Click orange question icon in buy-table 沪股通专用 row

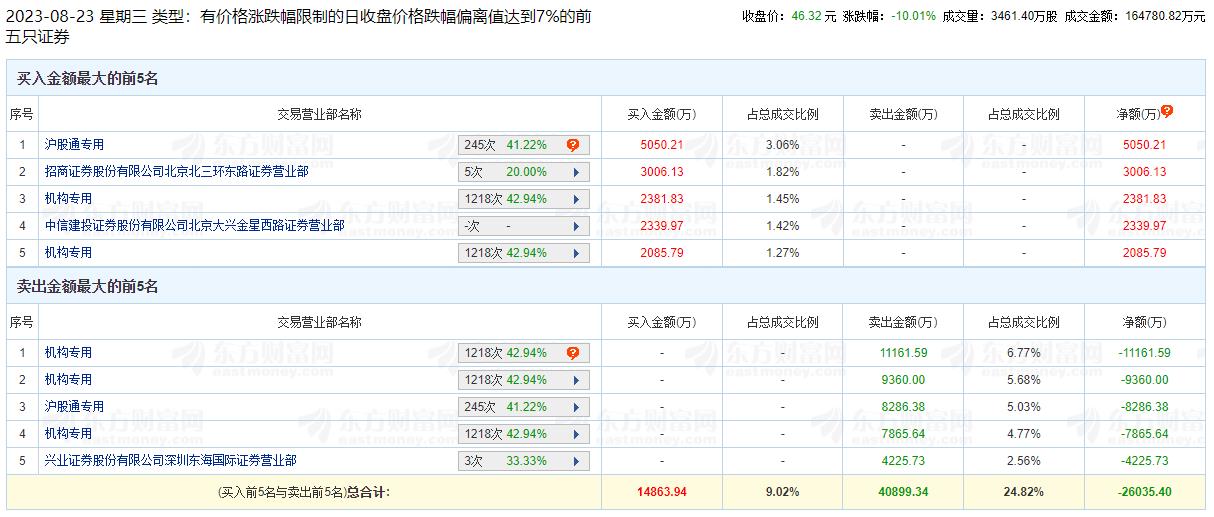tap(573, 145)
